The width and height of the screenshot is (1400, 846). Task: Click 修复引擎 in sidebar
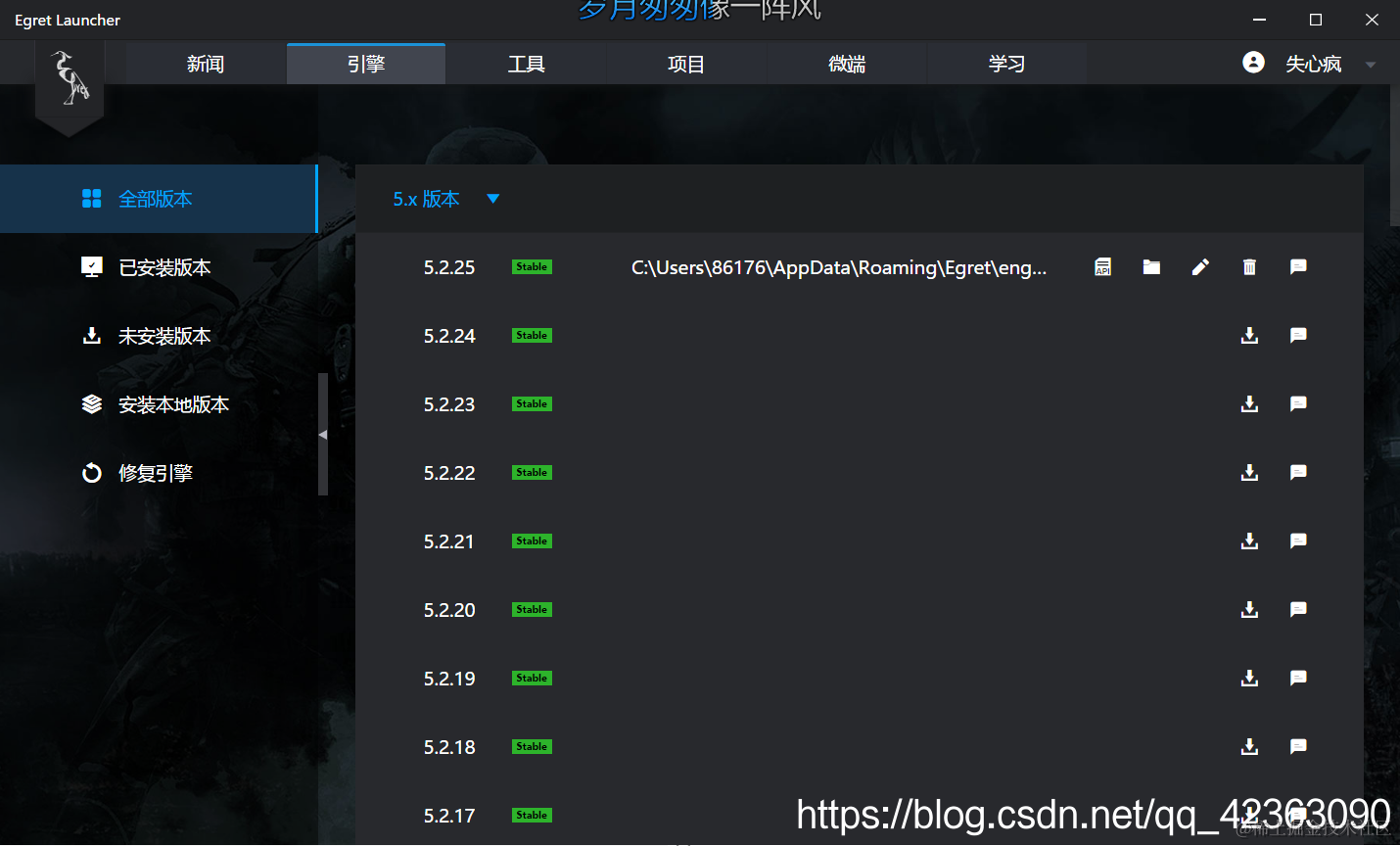[x=159, y=473]
